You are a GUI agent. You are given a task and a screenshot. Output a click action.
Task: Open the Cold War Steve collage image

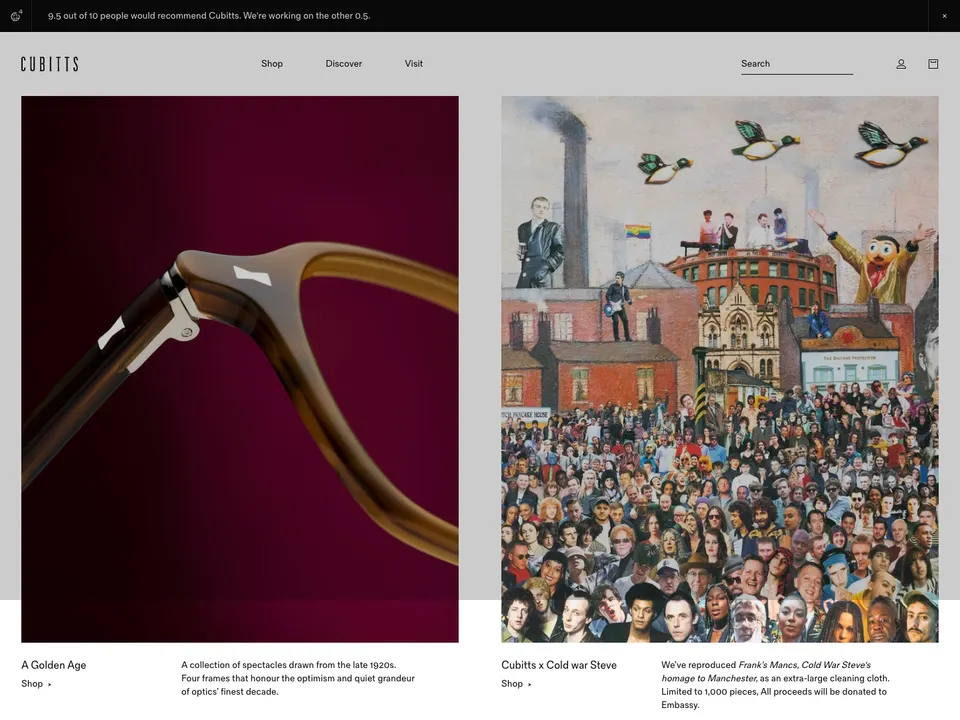pyautogui.click(x=719, y=369)
